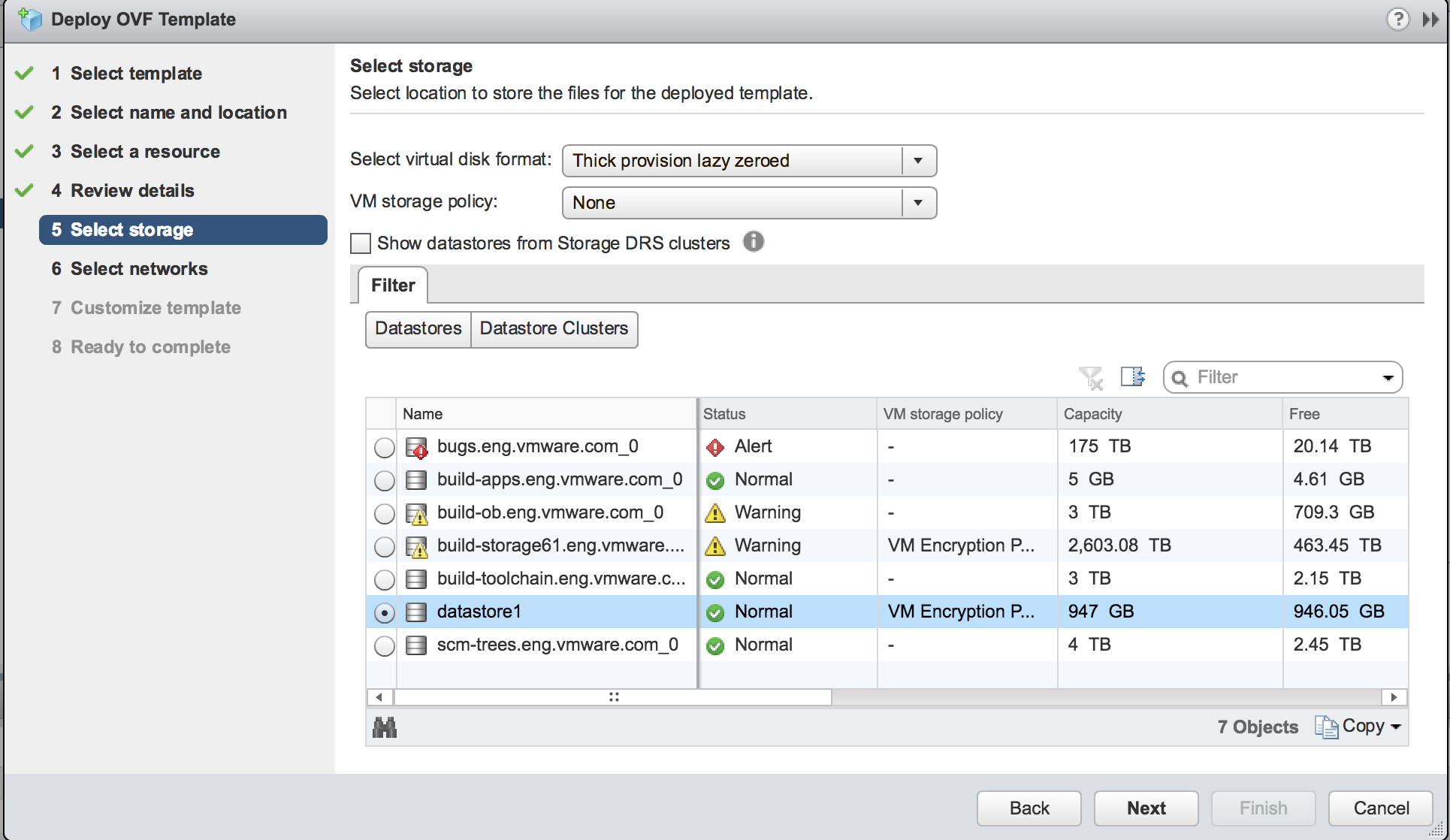Screen dimensions: 1450x840
Task: Switch to the Datastore Clusters tab
Action: coord(553,328)
